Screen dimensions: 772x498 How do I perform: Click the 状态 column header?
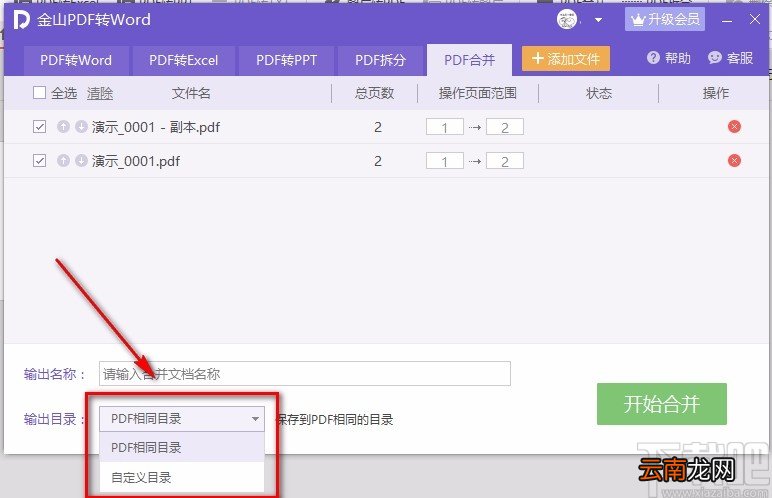click(x=599, y=93)
